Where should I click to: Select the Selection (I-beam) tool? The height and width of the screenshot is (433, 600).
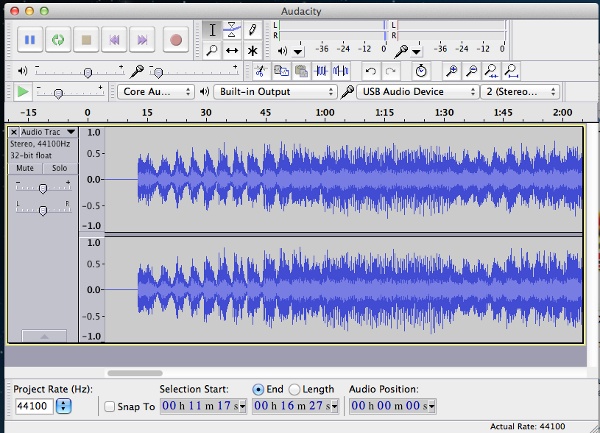click(x=212, y=30)
